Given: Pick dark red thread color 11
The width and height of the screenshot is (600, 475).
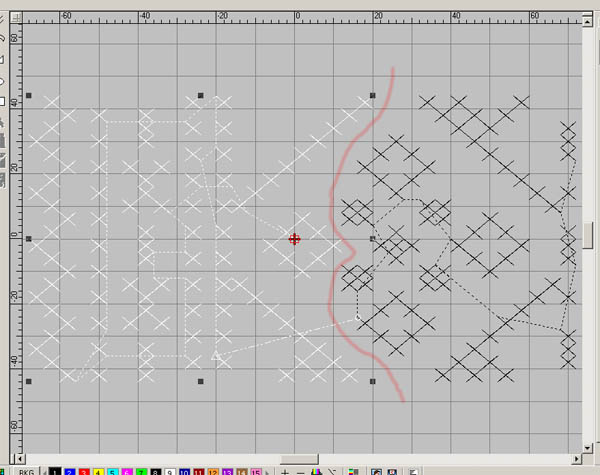Looking at the screenshot, I should [199, 472].
